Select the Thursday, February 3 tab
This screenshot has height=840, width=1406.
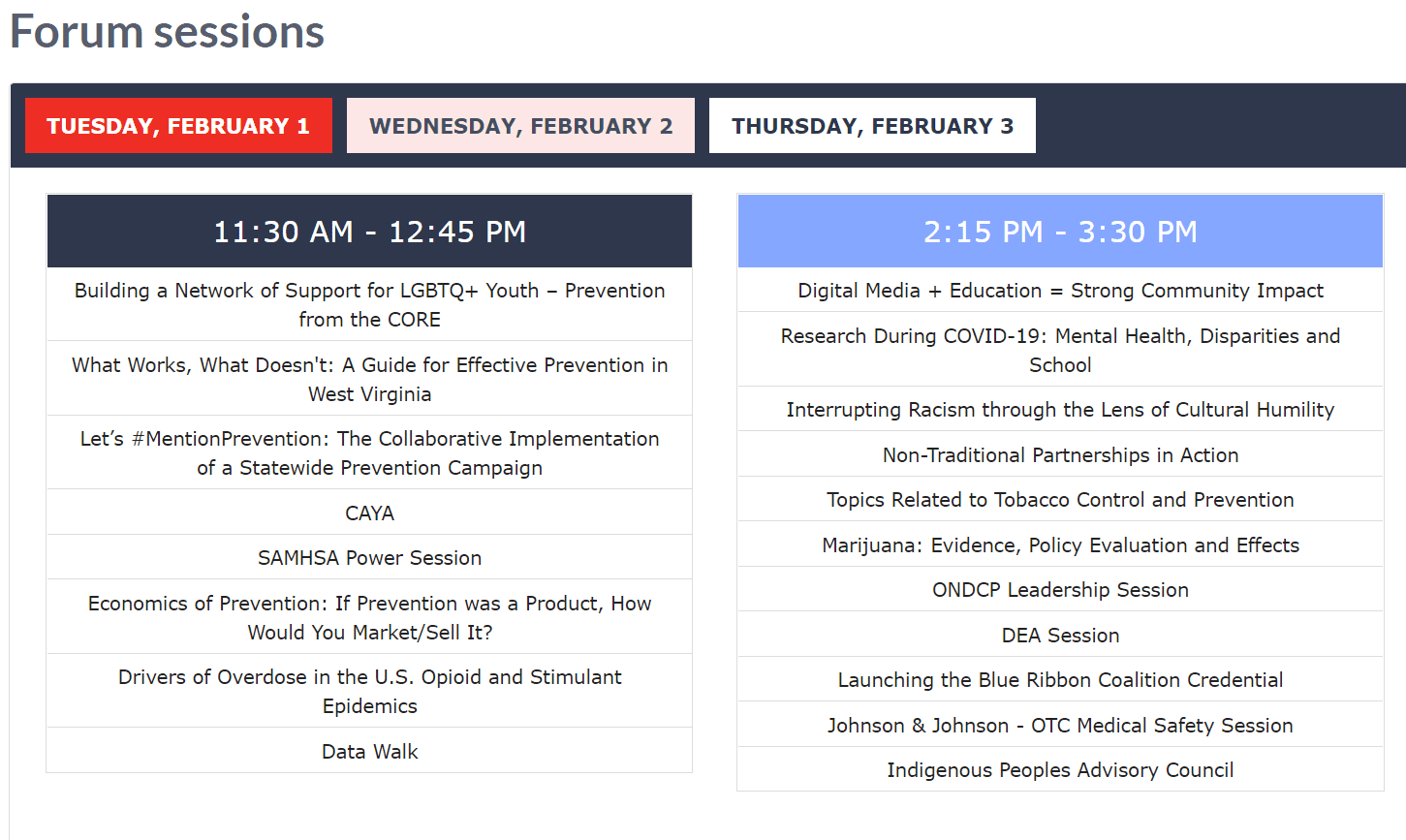[872, 126]
